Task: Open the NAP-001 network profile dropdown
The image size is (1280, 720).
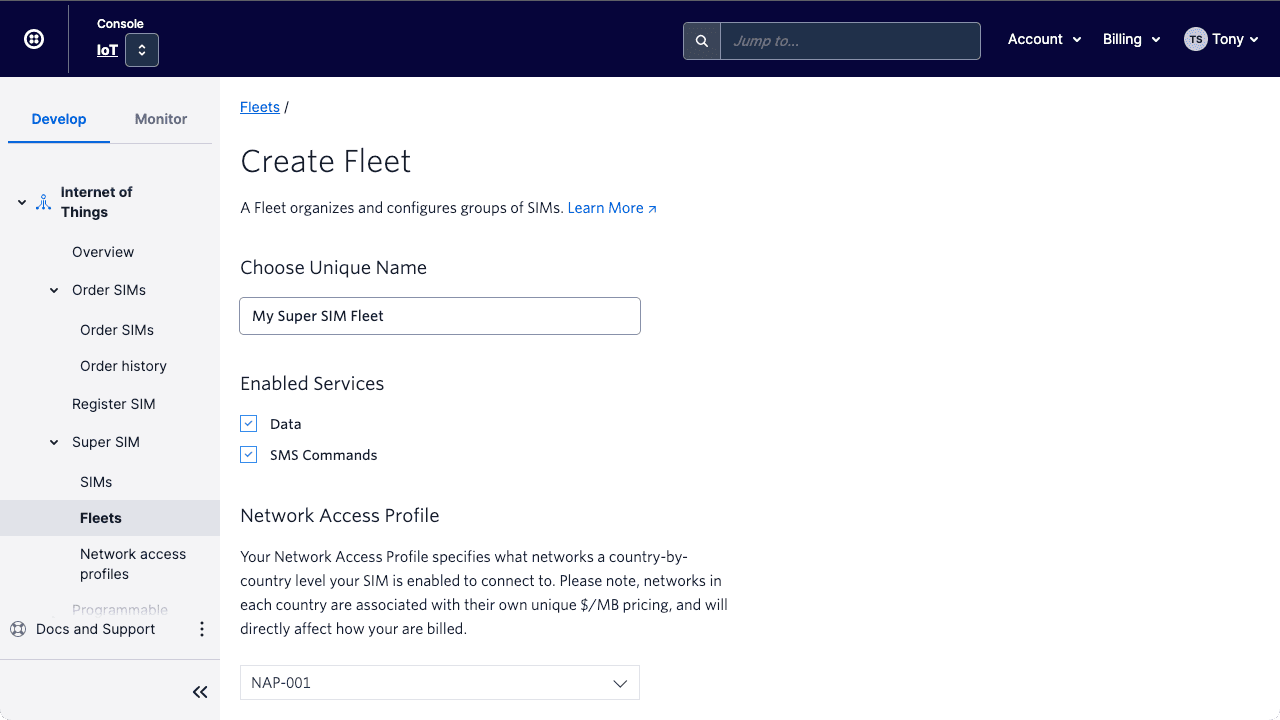Action: [x=440, y=683]
